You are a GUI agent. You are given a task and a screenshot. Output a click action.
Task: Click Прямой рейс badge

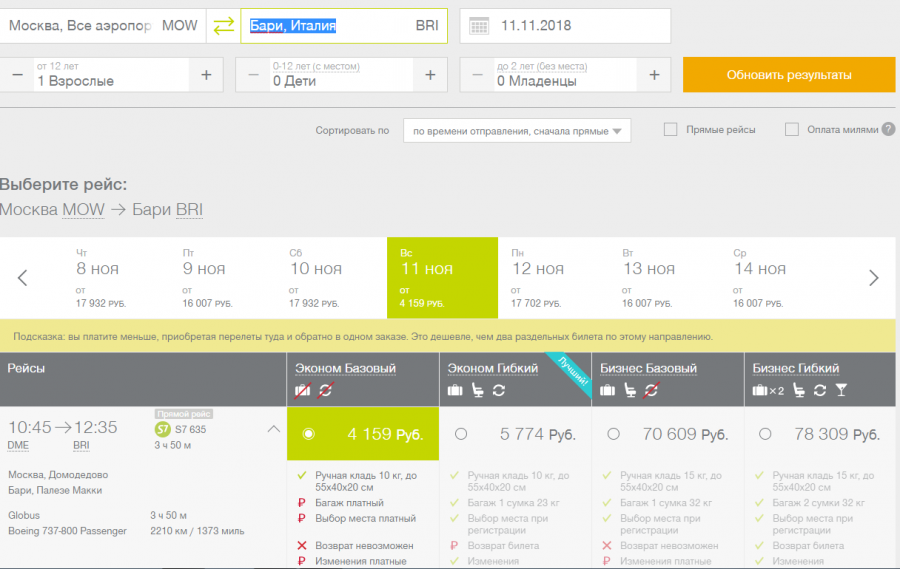(x=184, y=413)
